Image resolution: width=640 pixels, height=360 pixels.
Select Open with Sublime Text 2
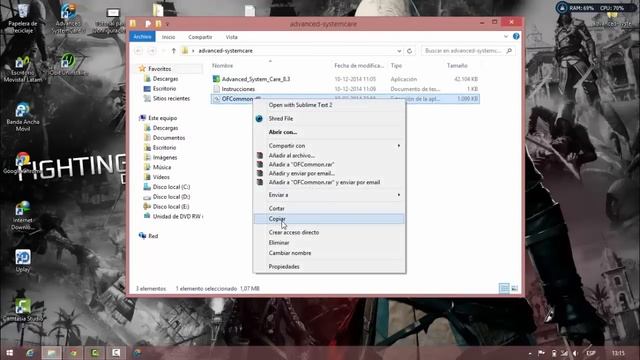click(329, 105)
